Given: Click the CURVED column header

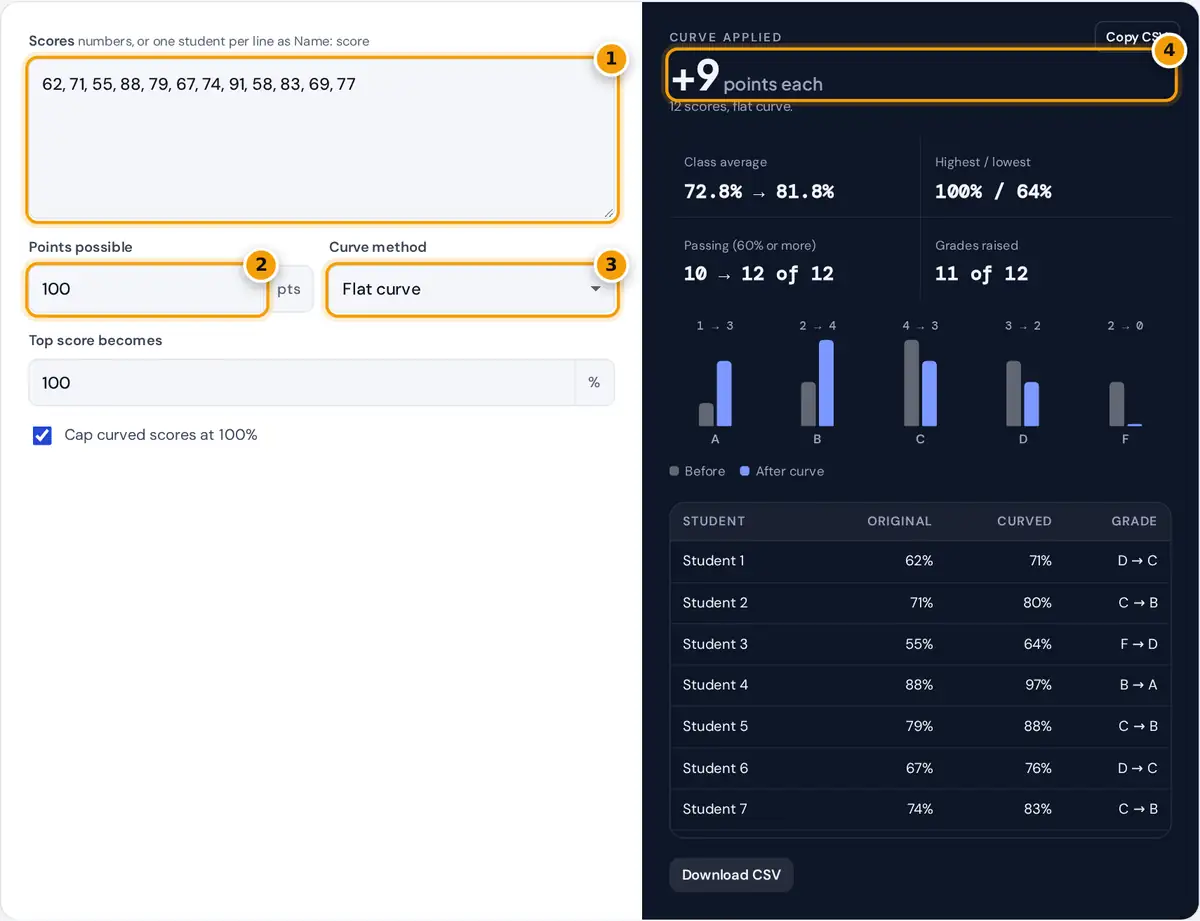Looking at the screenshot, I should click(x=1024, y=521).
